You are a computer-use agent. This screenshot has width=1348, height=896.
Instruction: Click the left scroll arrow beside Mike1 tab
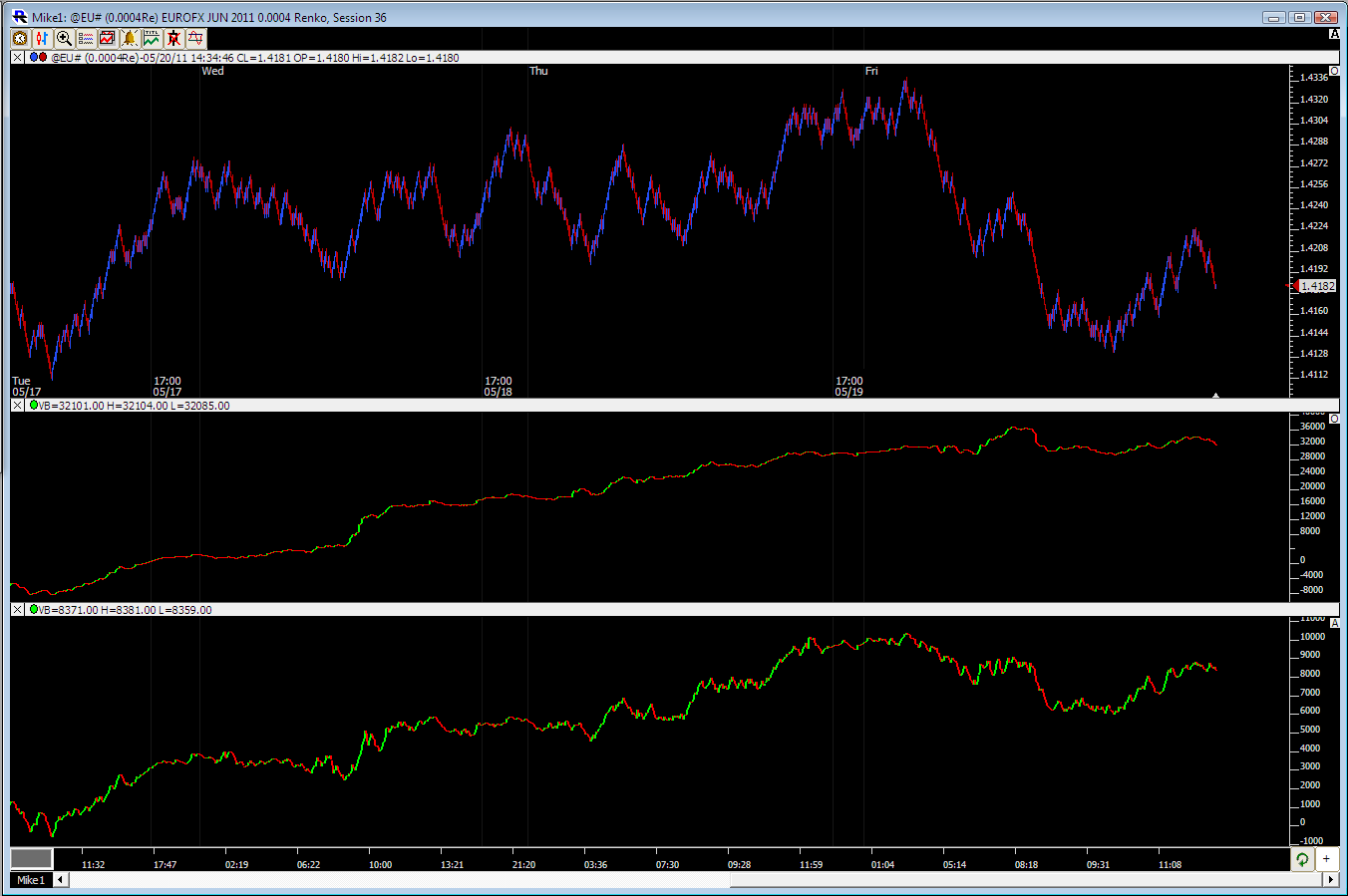tap(61, 880)
